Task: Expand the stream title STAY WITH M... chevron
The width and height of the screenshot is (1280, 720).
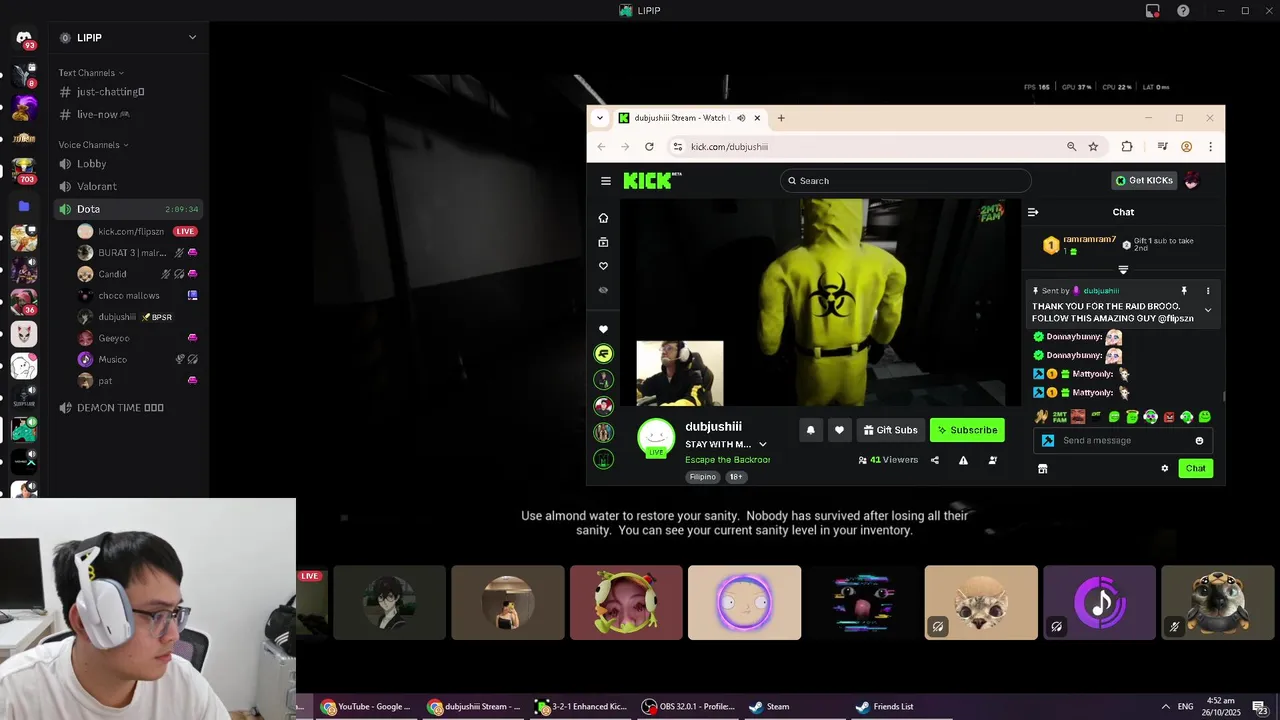Action: [x=763, y=444]
